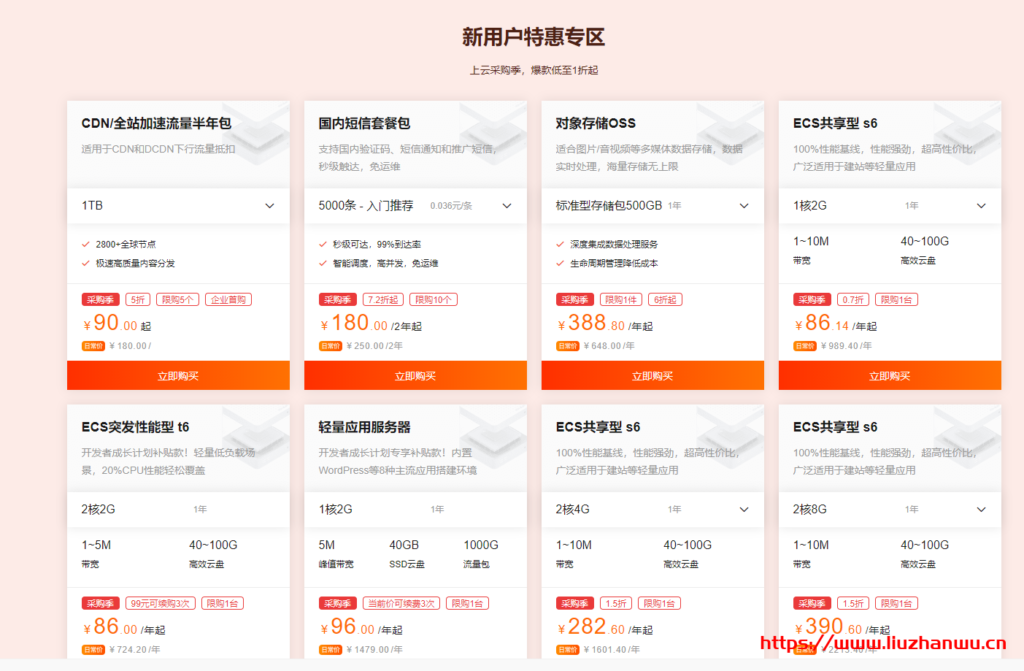This screenshot has height=671, width=1024.
Task: Click the package icon on ECS突发性能型 t6 card
Action: pos(260,443)
